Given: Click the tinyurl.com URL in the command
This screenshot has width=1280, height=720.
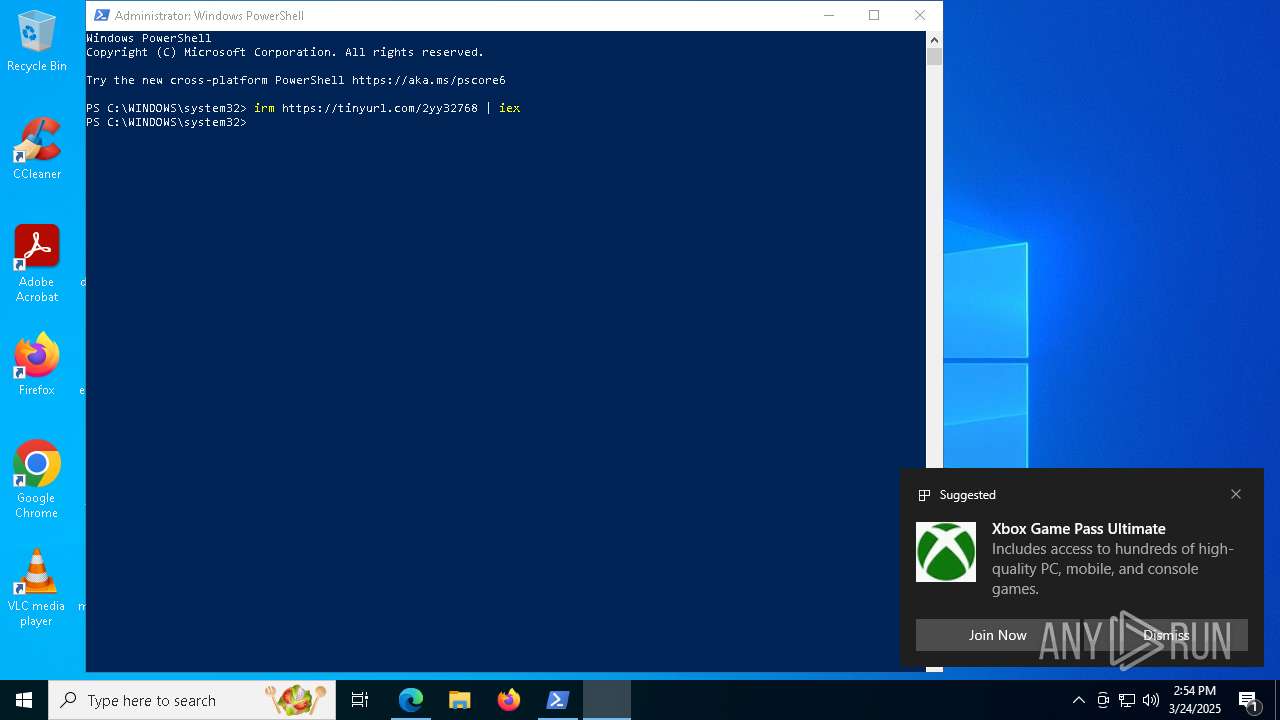Looking at the screenshot, I should [380, 108].
